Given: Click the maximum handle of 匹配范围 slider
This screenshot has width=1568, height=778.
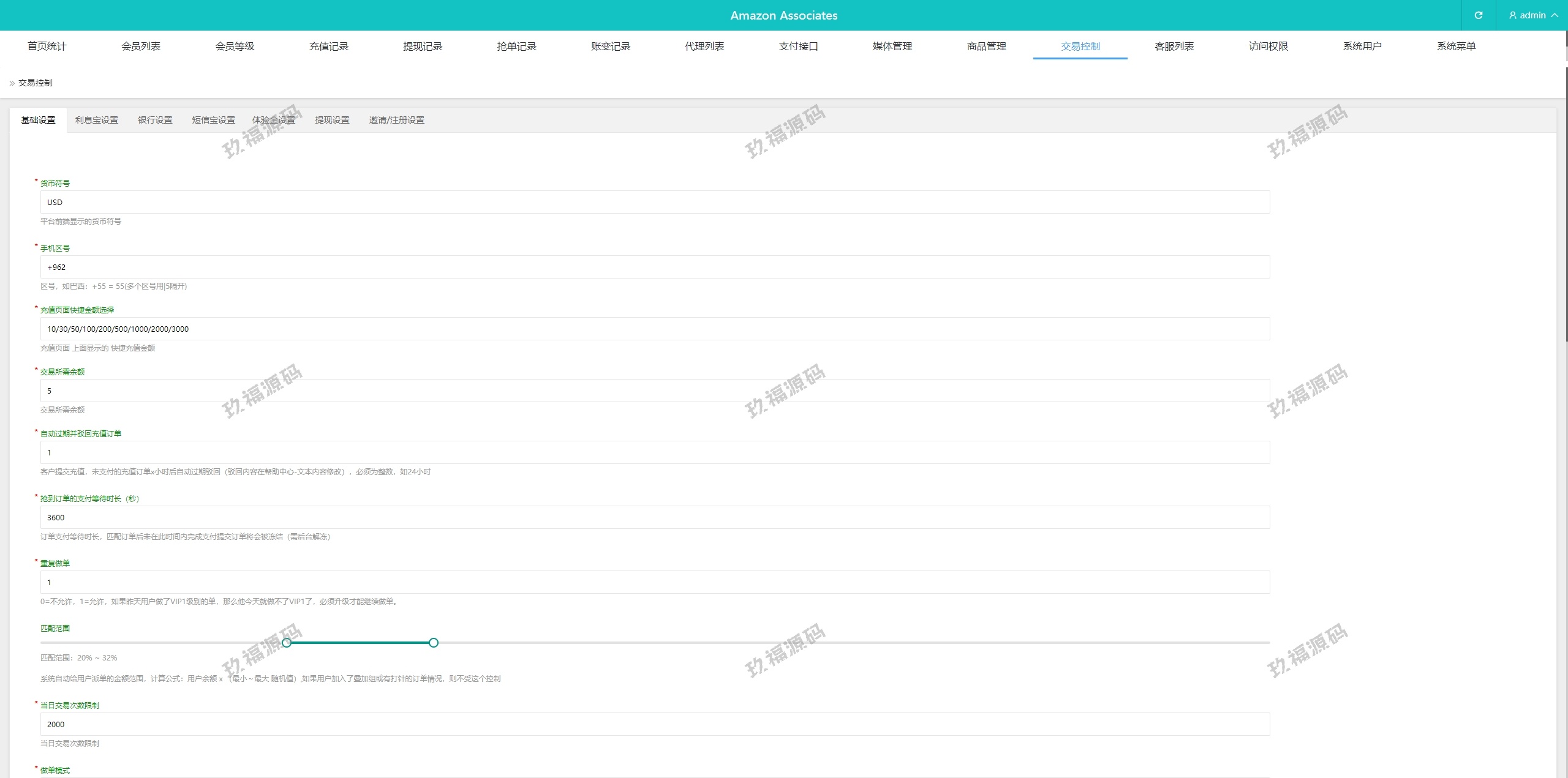Looking at the screenshot, I should point(434,643).
